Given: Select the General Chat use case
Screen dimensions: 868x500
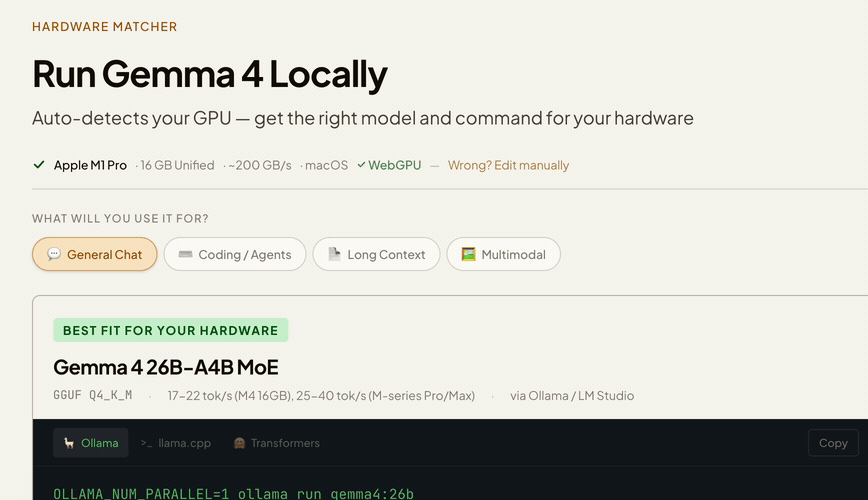Looking at the screenshot, I should tap(95, 254).
